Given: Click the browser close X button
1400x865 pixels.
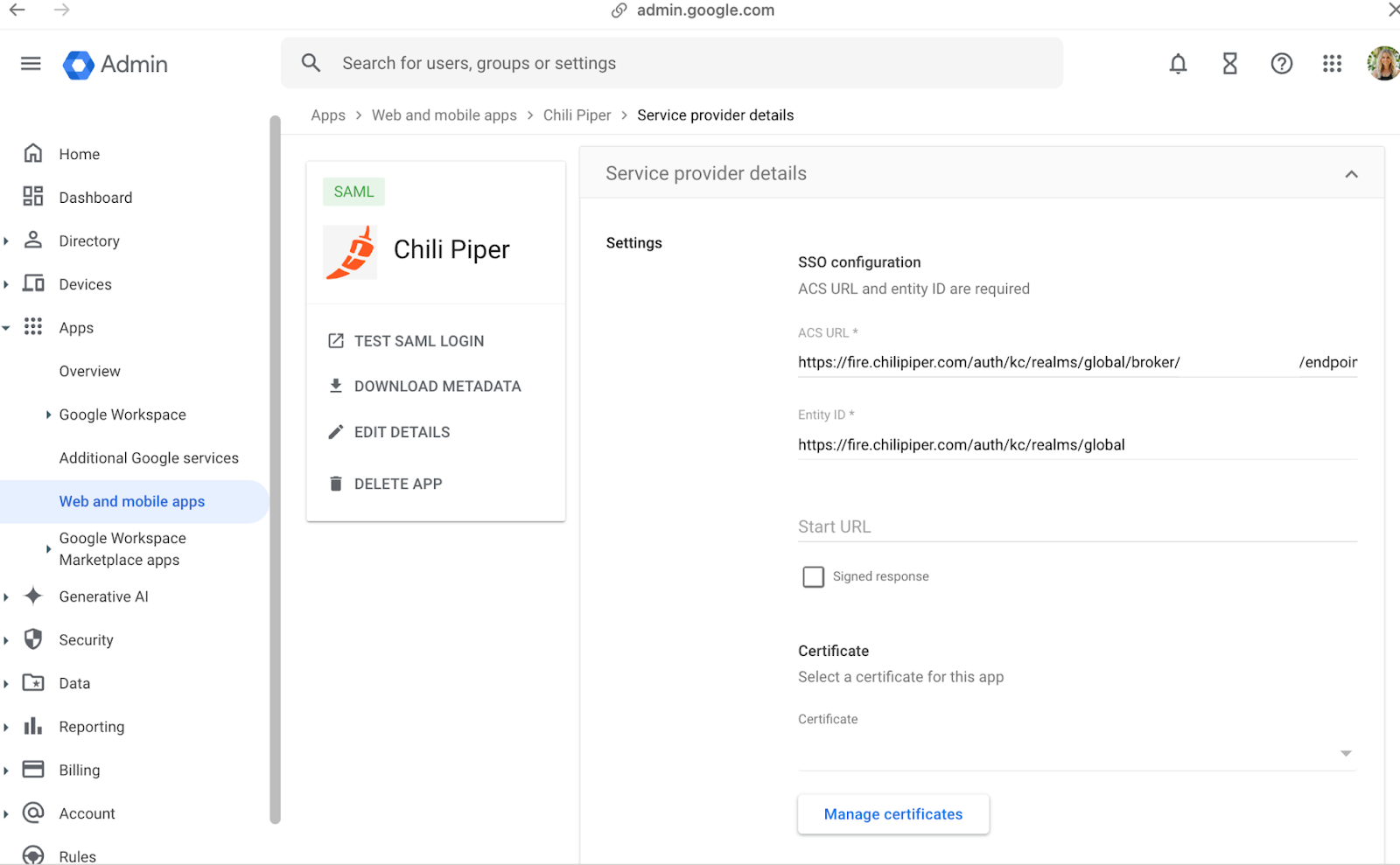Looking at the screenshot, I should click(x=1393, y=10).
